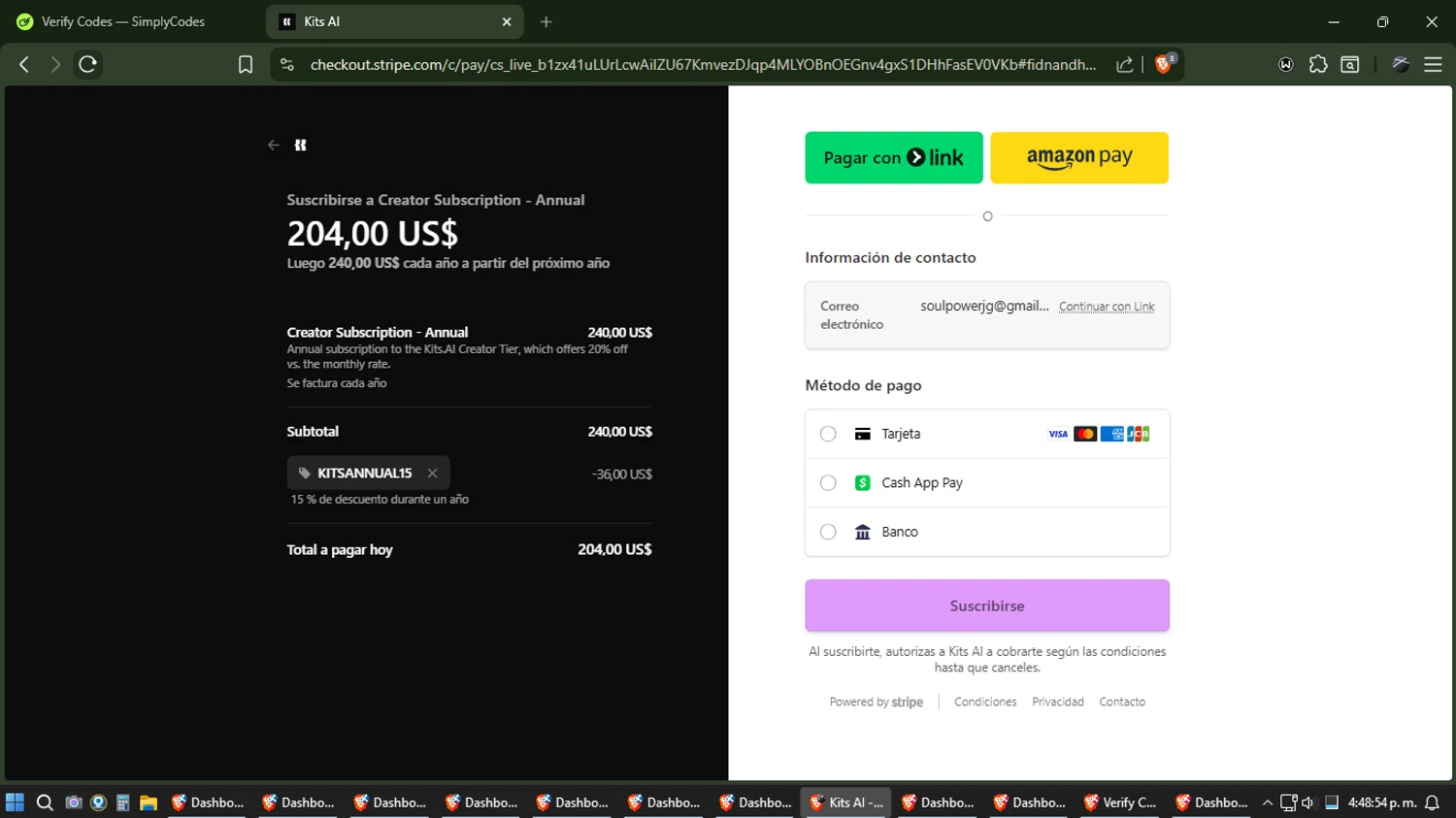Image resolution: width=1456 pixels, height=818 pixels.
Task: Bookmark this page
Action: (x=246, y=64)
